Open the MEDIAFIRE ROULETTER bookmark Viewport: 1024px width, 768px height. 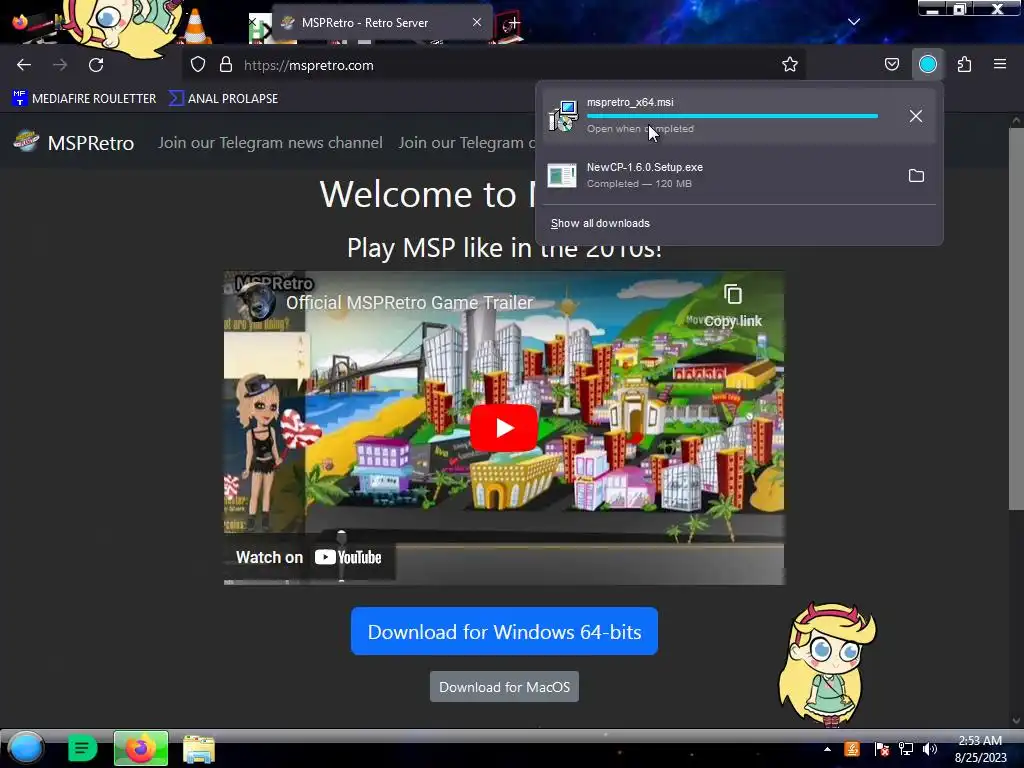[x=84, y=99]
